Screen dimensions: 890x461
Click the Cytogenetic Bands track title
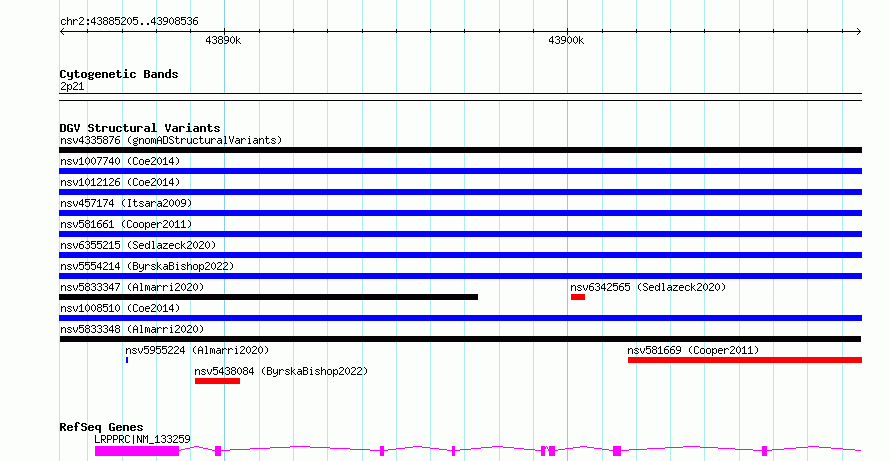point(119,74)
